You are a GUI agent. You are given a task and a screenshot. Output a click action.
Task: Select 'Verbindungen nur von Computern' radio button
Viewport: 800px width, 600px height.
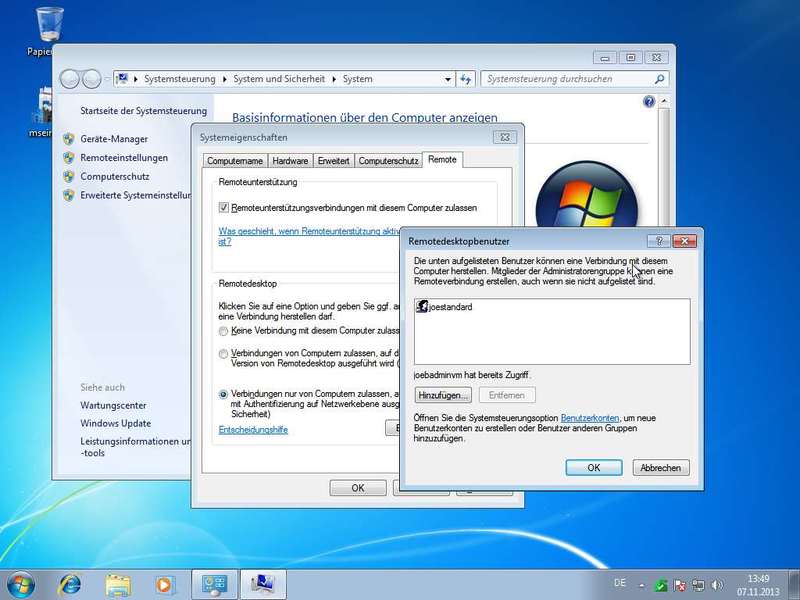[223, 394]
